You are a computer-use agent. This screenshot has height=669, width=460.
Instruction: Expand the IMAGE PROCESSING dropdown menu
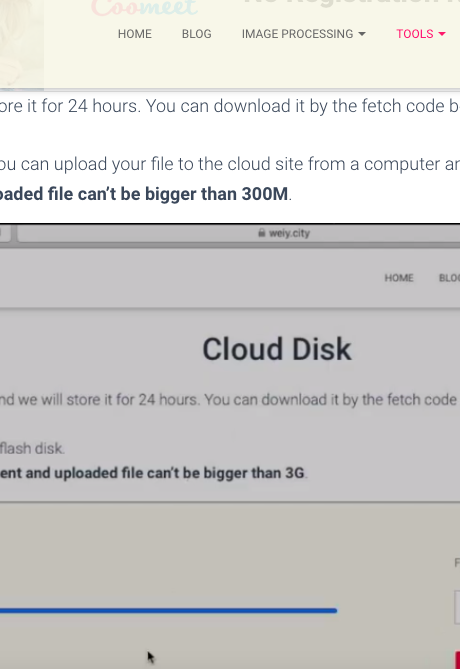coord(303,34)
